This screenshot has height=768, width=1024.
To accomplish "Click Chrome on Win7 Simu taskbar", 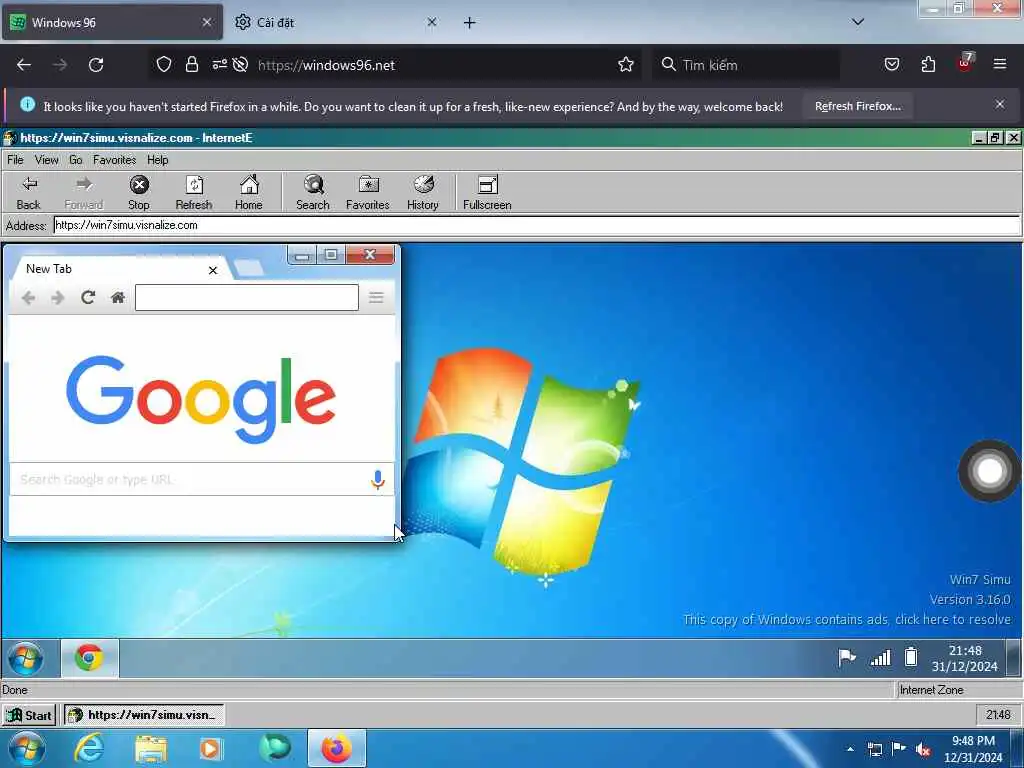I will click(89, 658).
